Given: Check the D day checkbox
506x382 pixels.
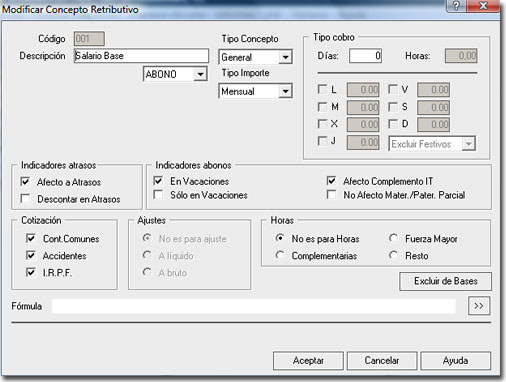Looking at the screenshot, I should point(393,124).
